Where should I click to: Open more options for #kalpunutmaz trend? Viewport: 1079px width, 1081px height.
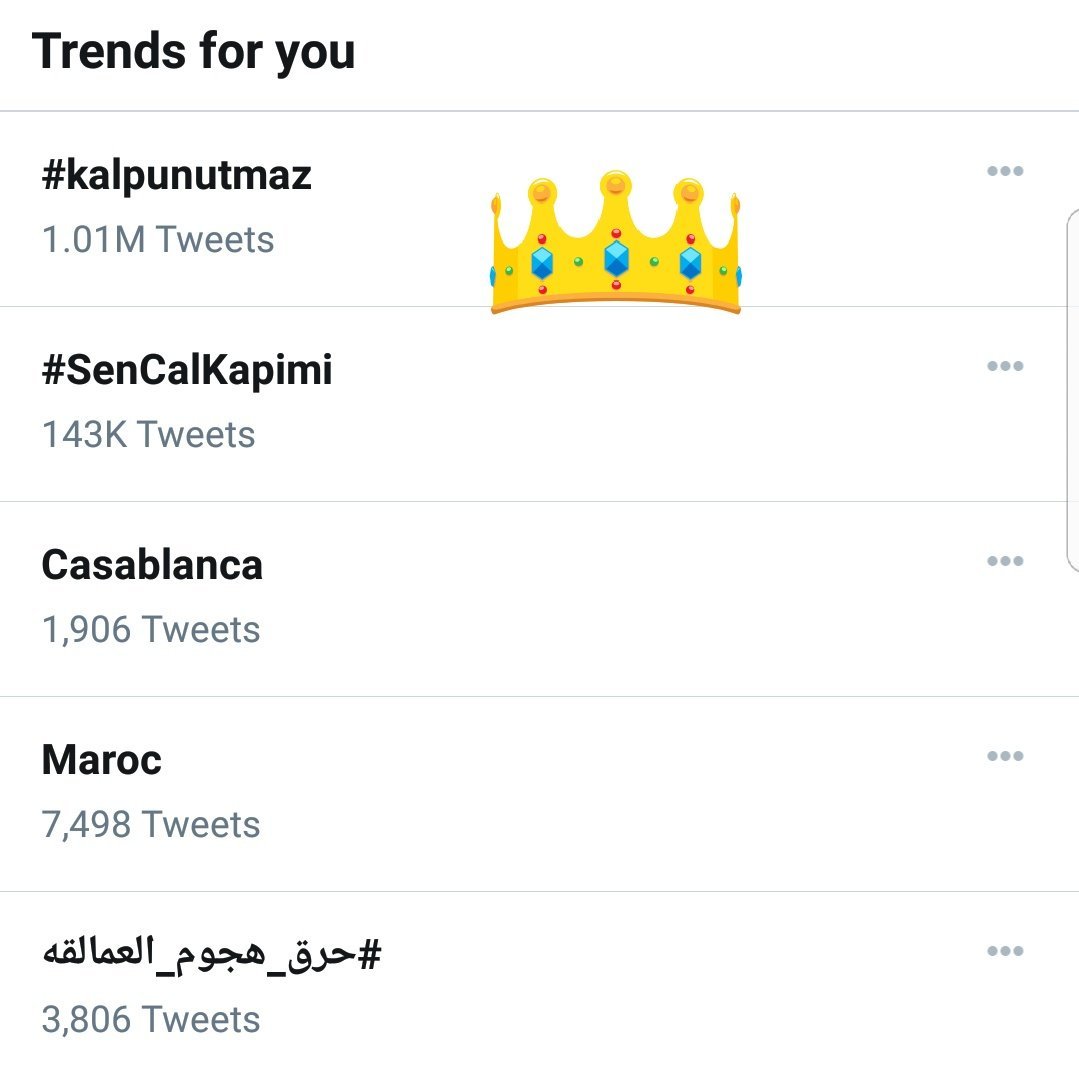(x=1004, y=171)
